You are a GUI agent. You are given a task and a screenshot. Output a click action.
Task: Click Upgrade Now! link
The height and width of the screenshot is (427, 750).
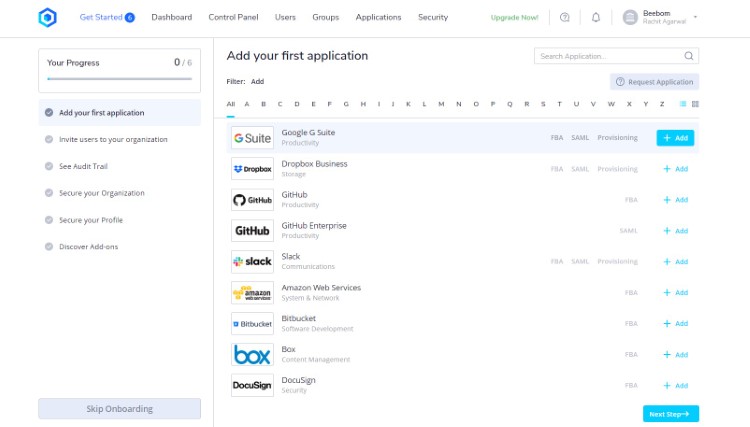tap(514, 17)
